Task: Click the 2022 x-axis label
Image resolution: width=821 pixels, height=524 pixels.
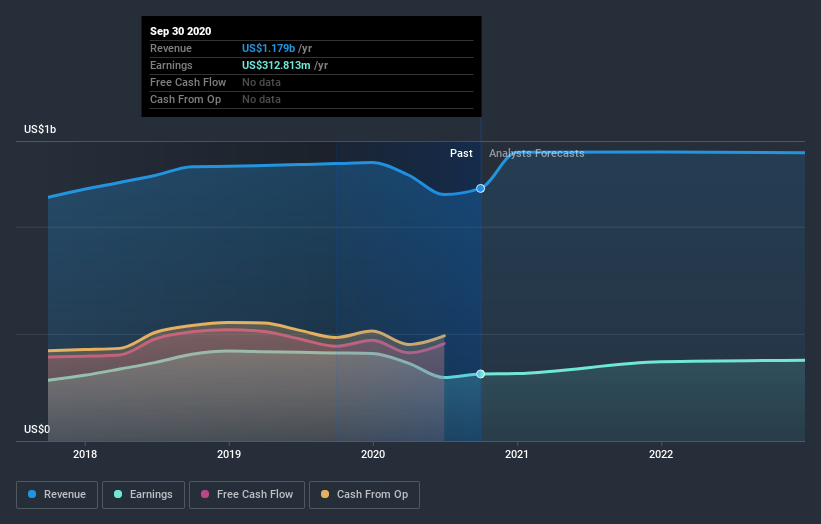Action: (x=661, y=454)
